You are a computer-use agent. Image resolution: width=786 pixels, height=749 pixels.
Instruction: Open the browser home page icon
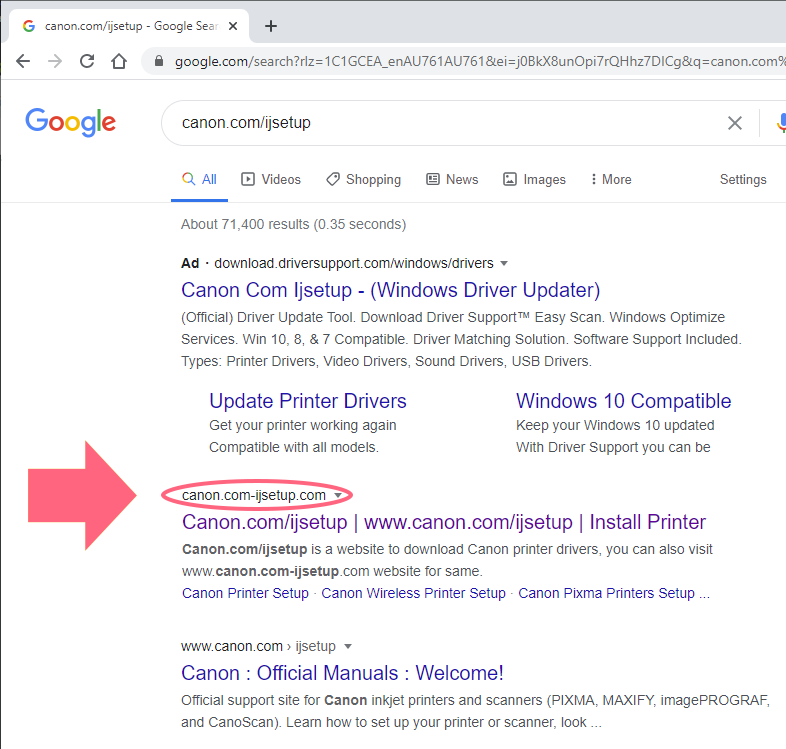[119, 61]
